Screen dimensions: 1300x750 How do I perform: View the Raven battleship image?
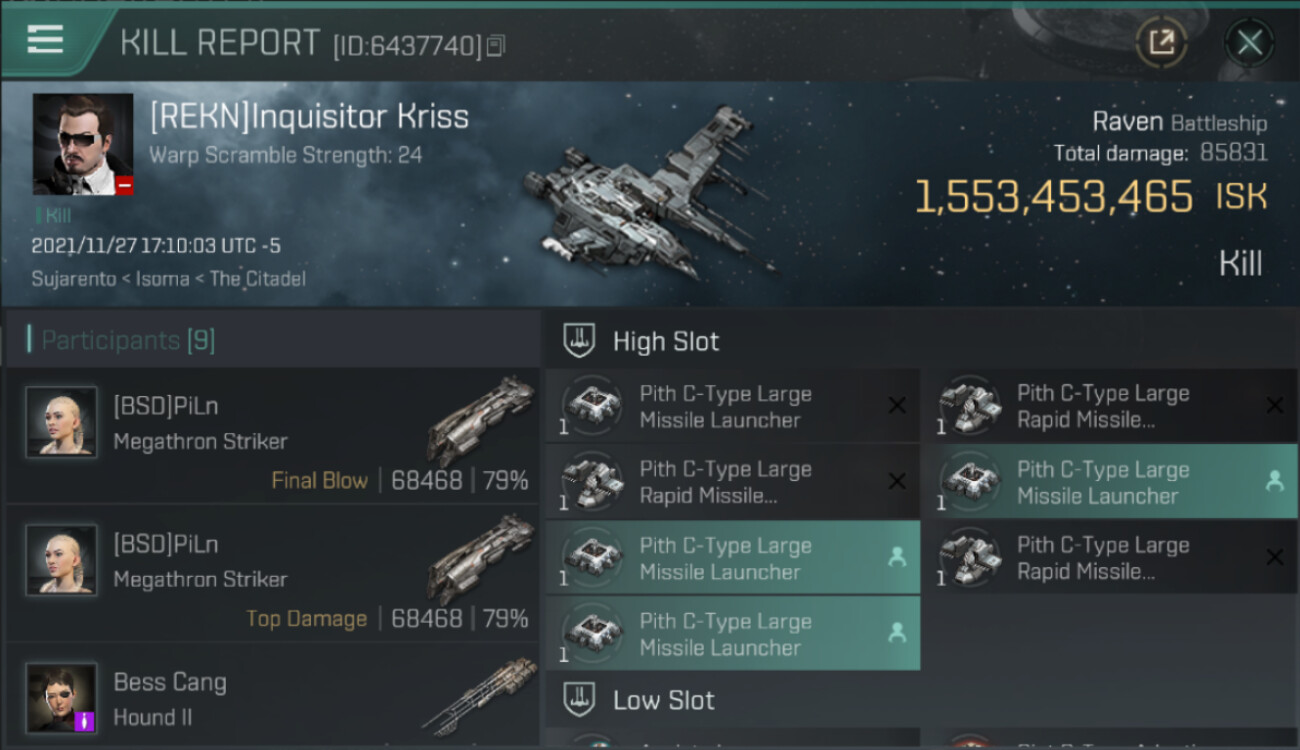click(650, 195)
